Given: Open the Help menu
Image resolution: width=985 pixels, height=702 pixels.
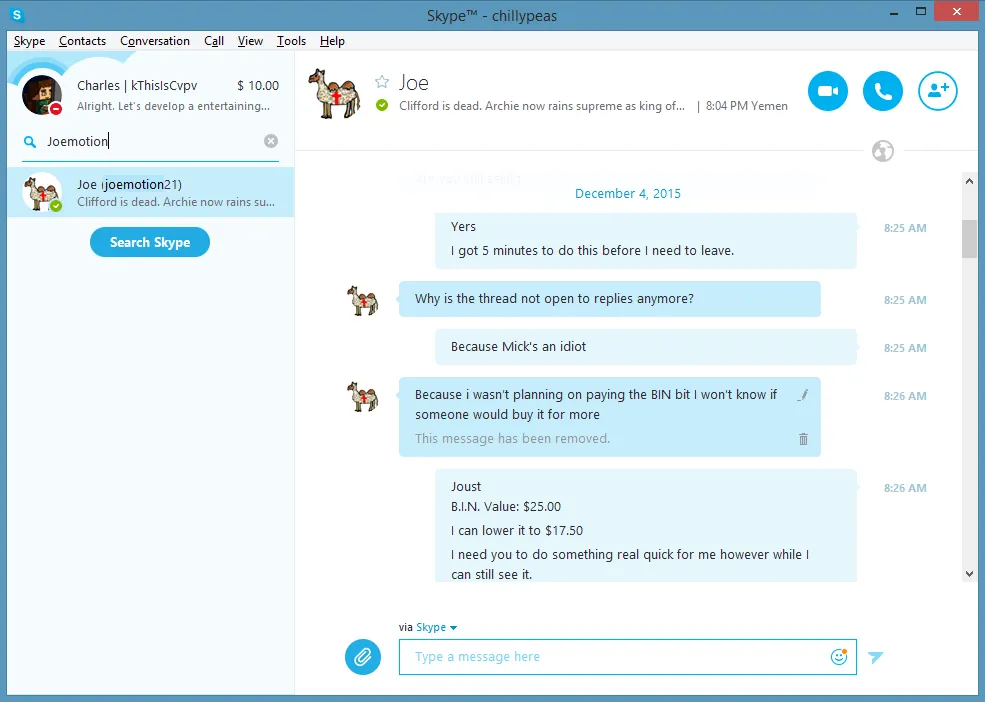Looking at the screenshot, I should coord(332,41).
